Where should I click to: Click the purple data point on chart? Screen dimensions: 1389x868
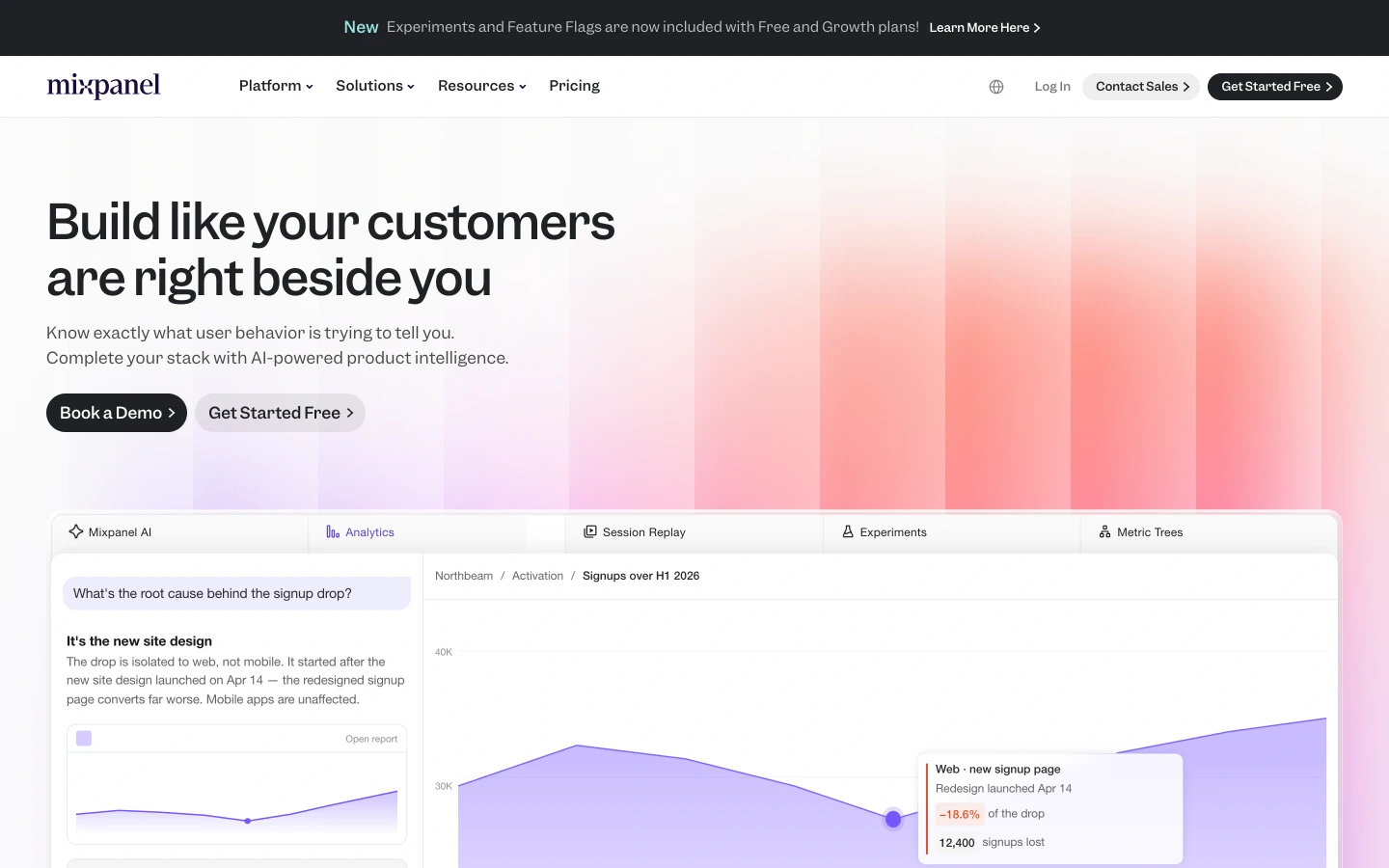[x=893, y=819]
